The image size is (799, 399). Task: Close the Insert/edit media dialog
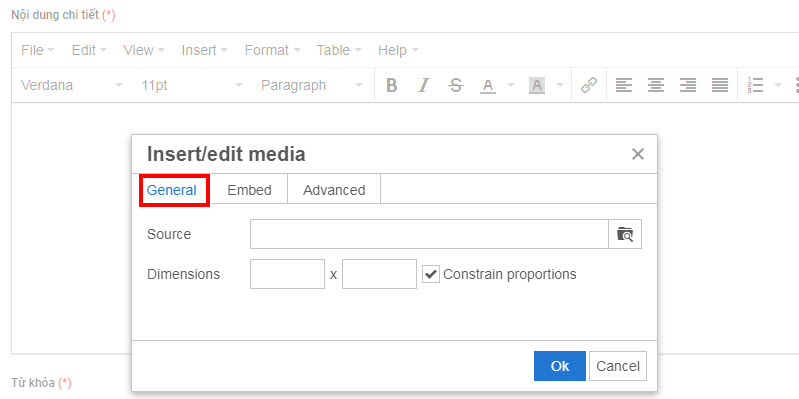637,154
